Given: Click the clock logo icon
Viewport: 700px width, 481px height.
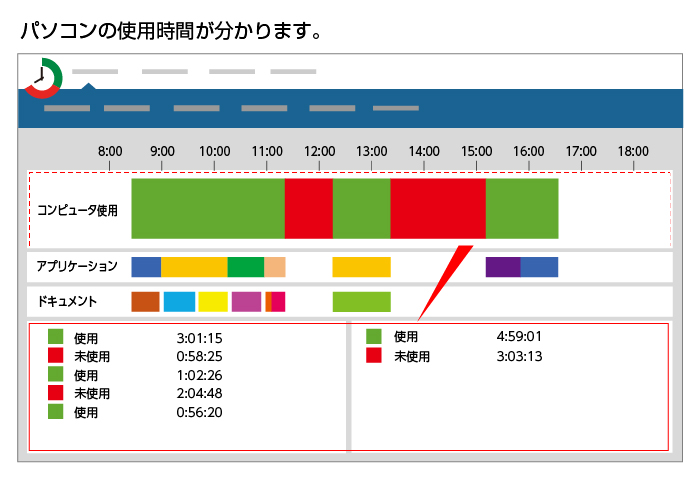Looking at the screenshot, I should click(x=43, y=78).
